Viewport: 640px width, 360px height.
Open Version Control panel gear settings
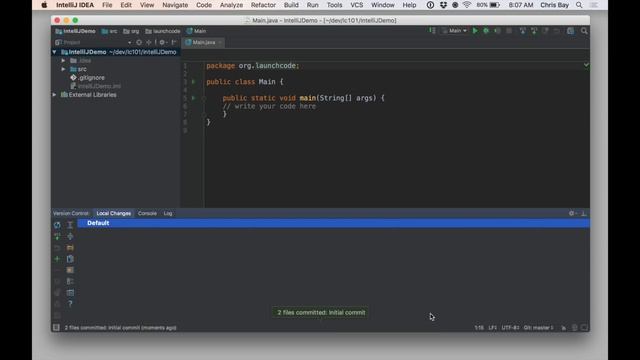click(572, 213)
